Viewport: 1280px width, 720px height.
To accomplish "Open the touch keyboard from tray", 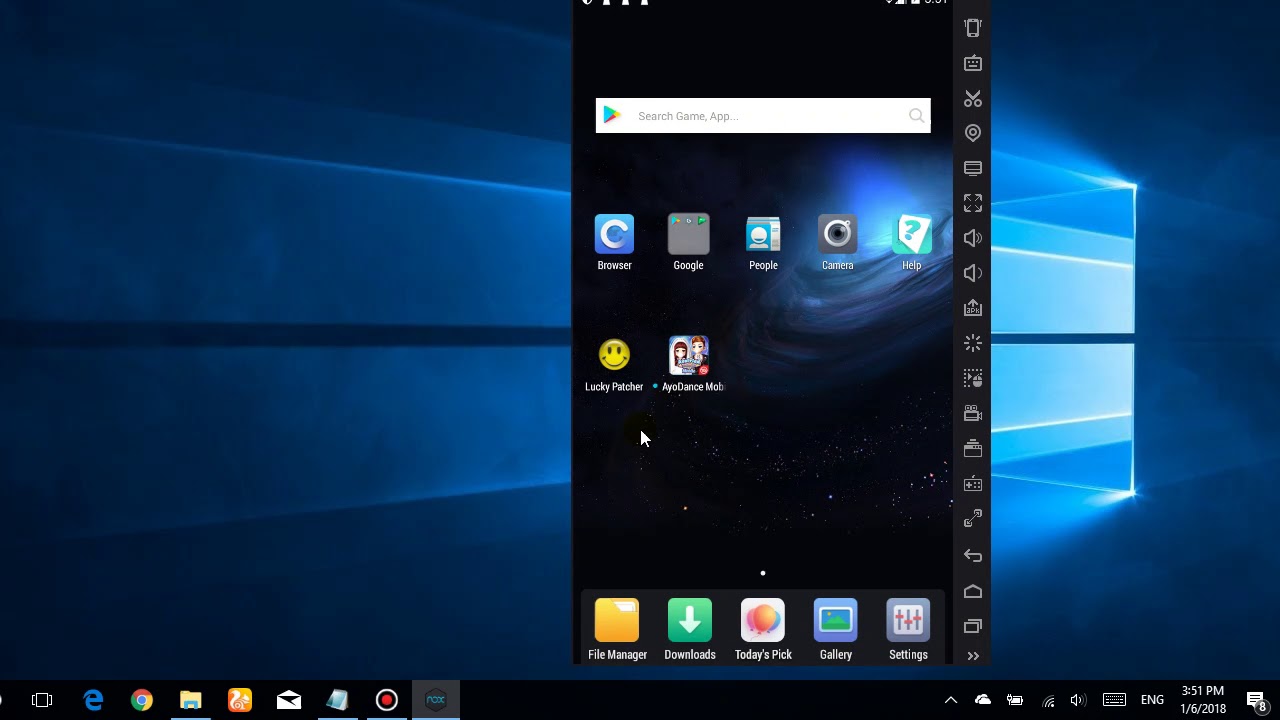I will (x=1114, y=700).
